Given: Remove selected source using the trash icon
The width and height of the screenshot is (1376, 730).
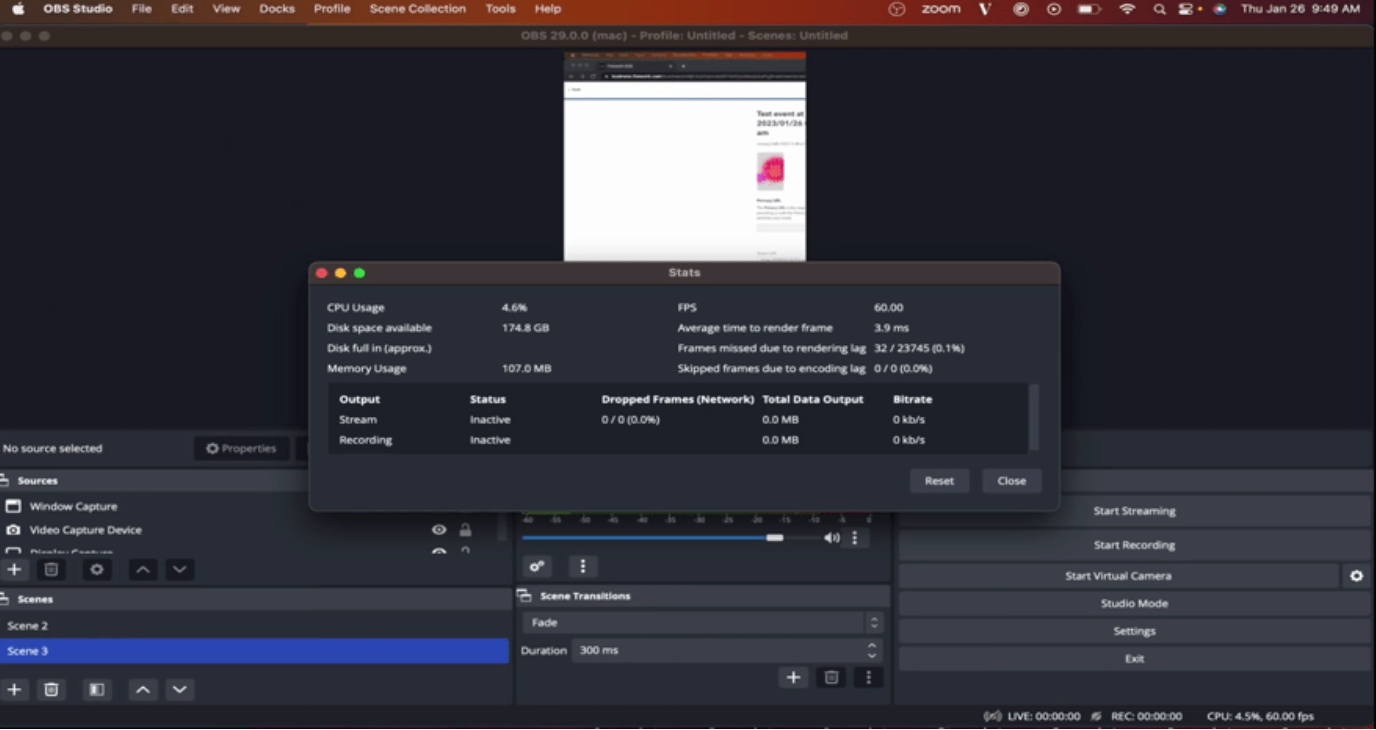Looking at the screenshot, I should 51,569.
